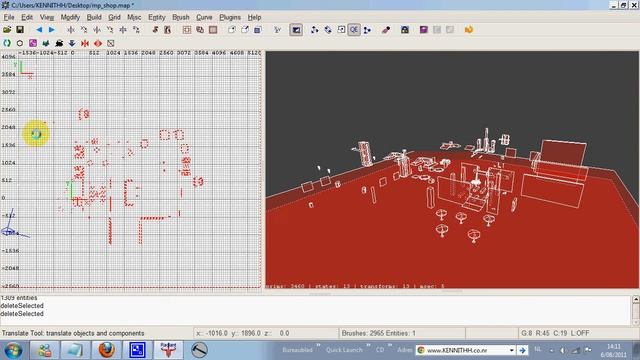Expand the taskbar address bar dropdown arrow
The image size is (640, 360).
click(x=511, y=350)
